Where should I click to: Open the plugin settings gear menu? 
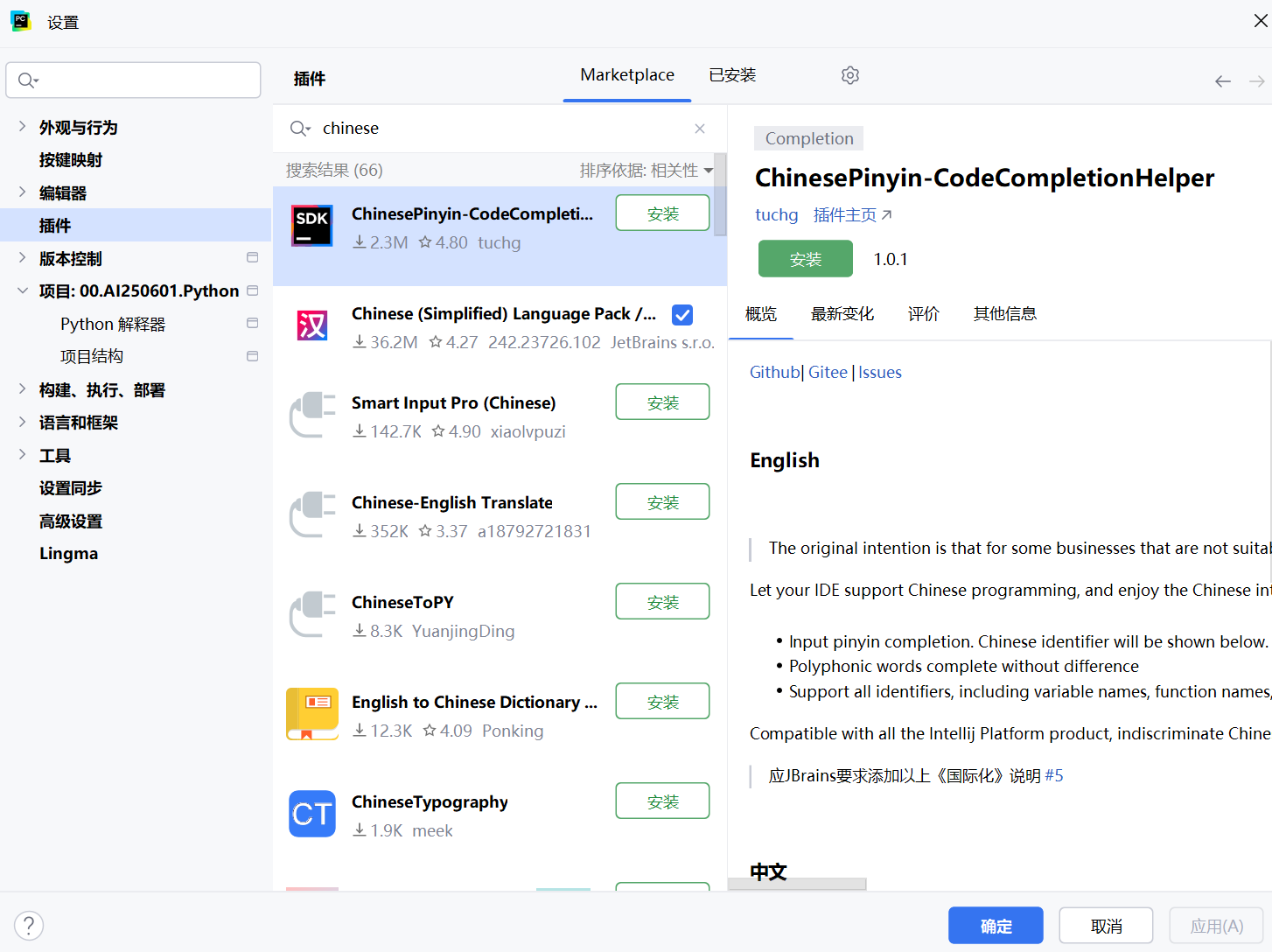tap(849, 75)
